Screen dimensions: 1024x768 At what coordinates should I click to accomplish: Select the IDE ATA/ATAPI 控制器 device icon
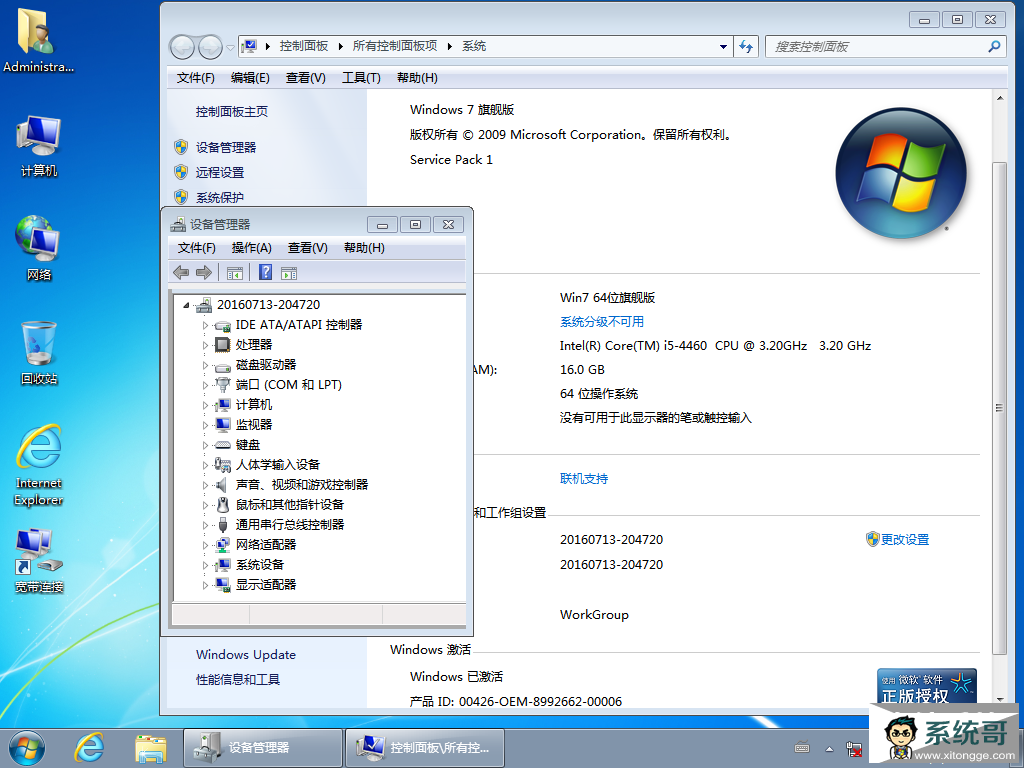coord(223,325)
